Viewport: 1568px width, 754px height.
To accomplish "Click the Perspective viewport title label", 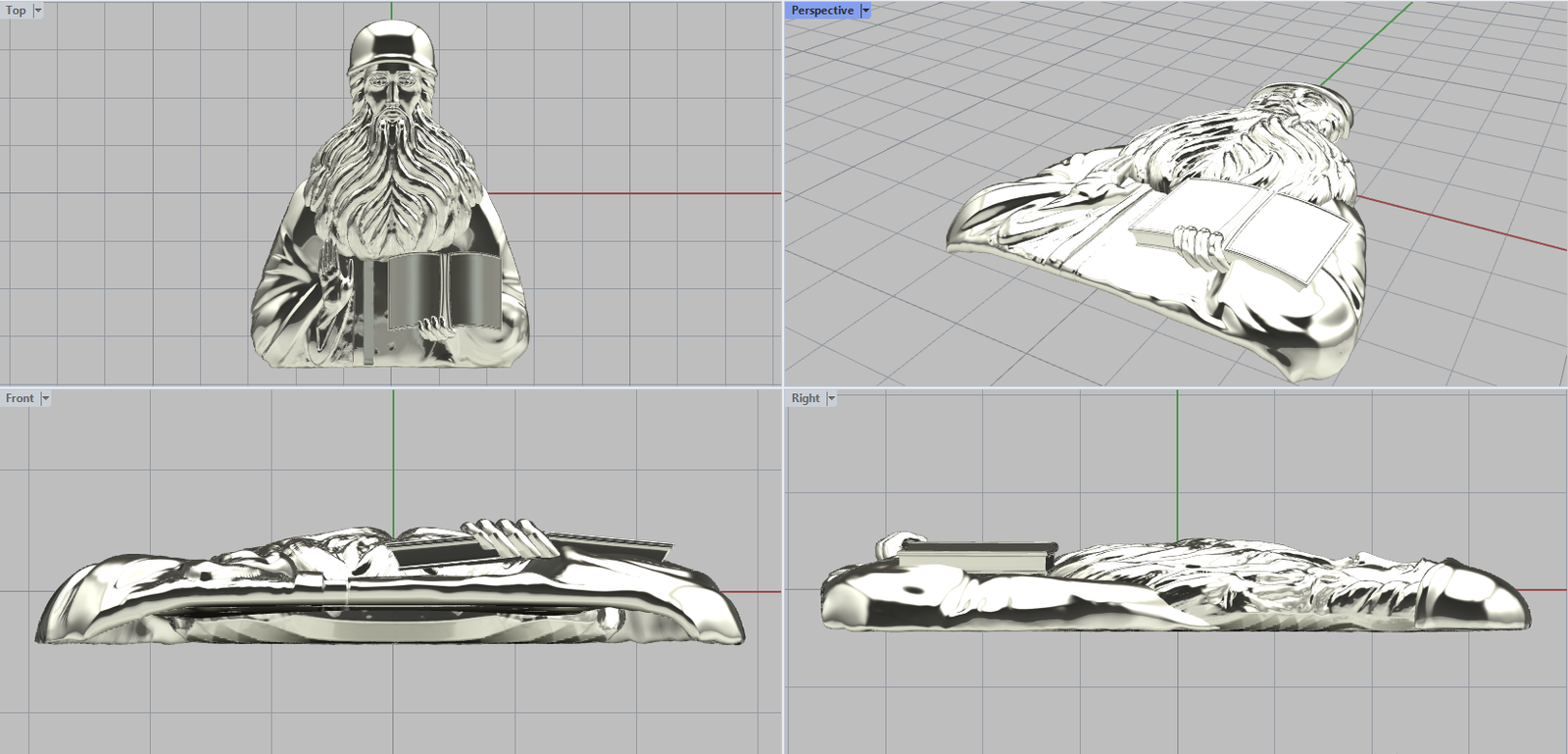I will 822,11.
